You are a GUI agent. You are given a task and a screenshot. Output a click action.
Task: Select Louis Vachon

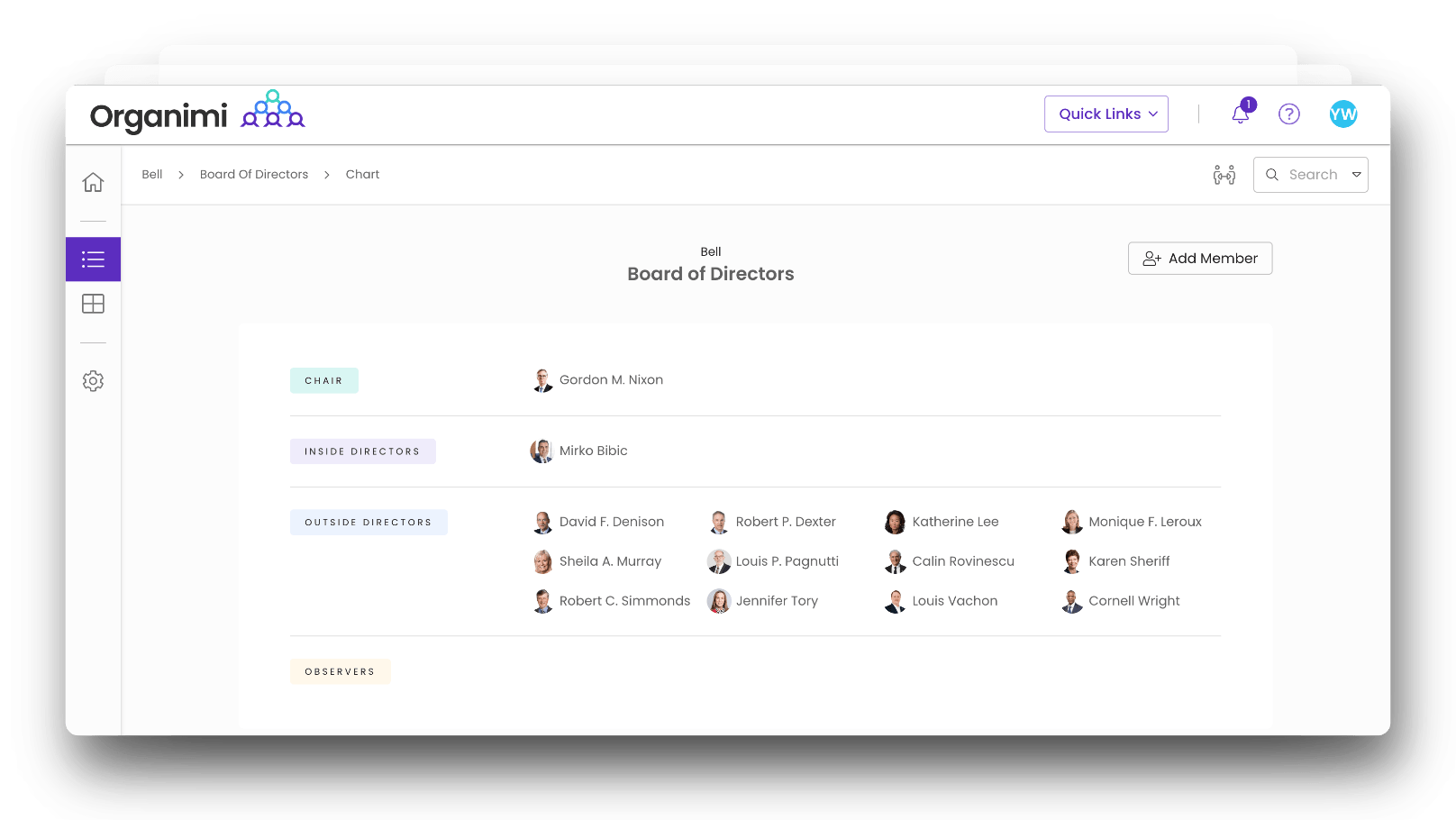tap(955, 601)
